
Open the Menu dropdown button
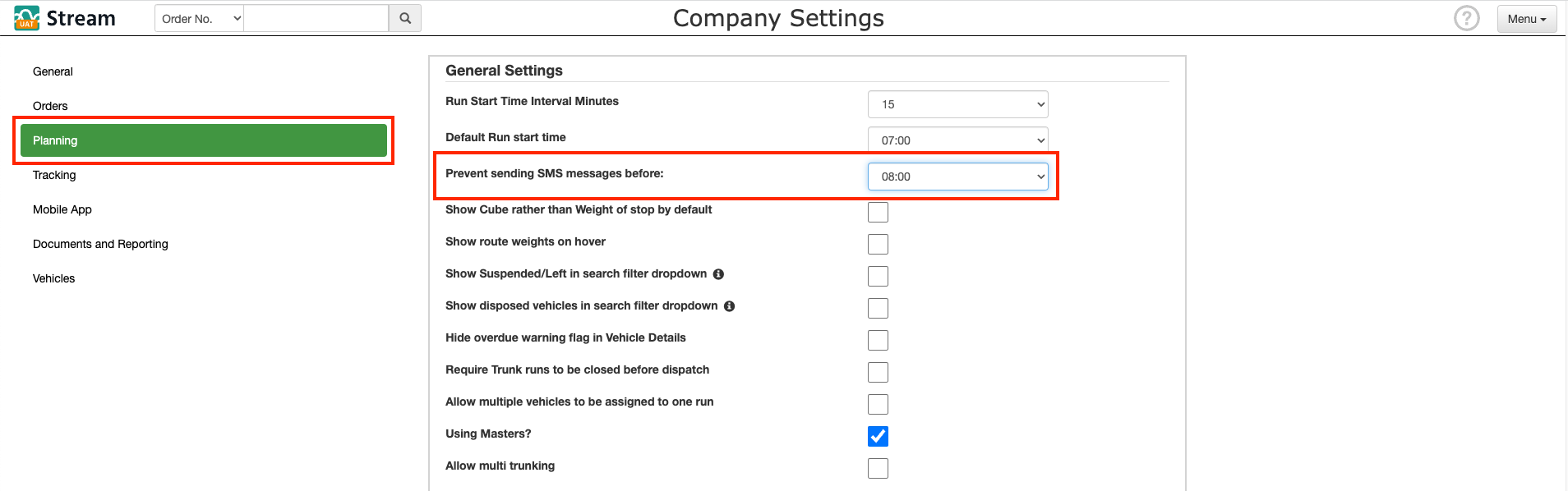(1526, 19)
